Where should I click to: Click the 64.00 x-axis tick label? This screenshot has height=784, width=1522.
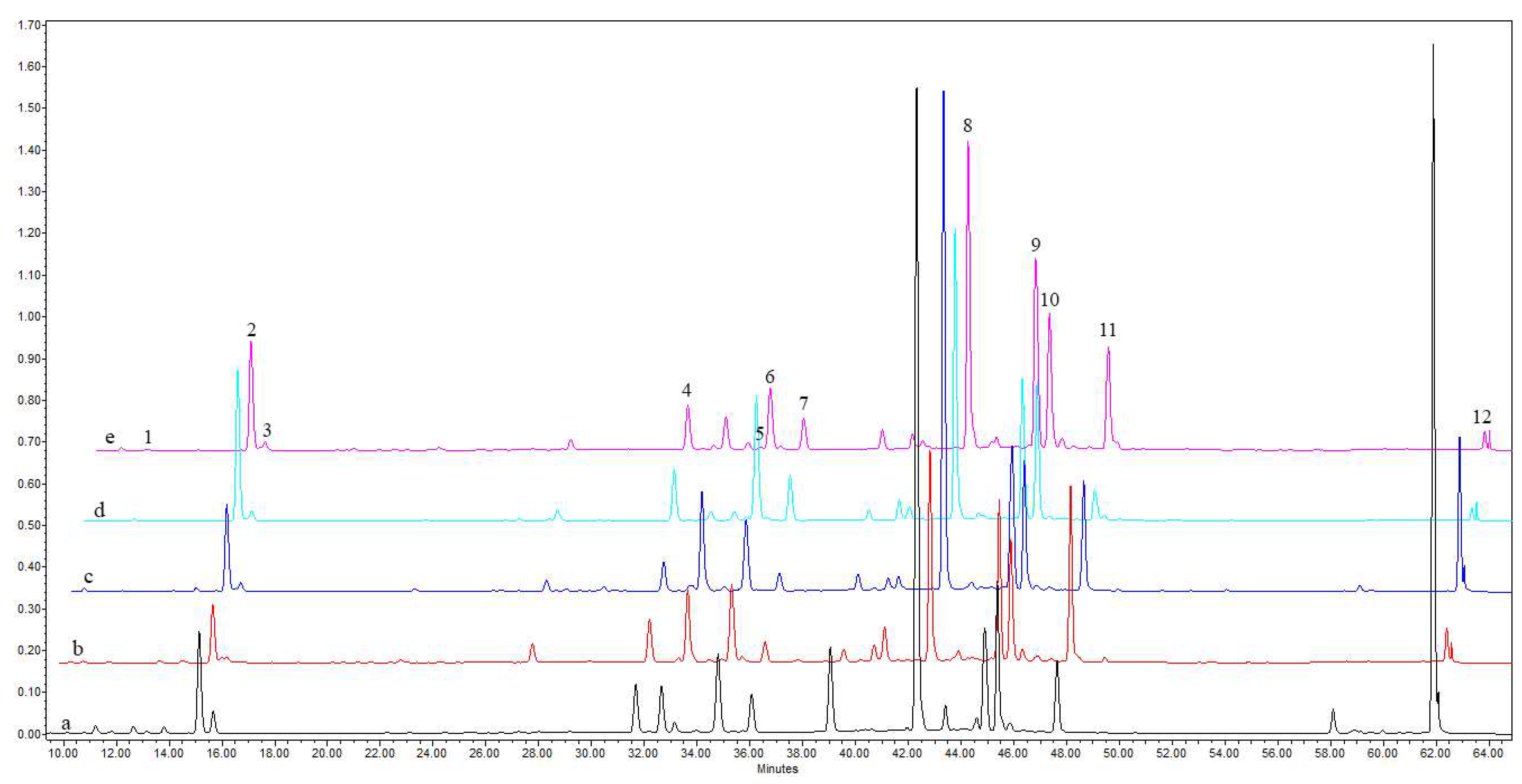coord(1488,753)
